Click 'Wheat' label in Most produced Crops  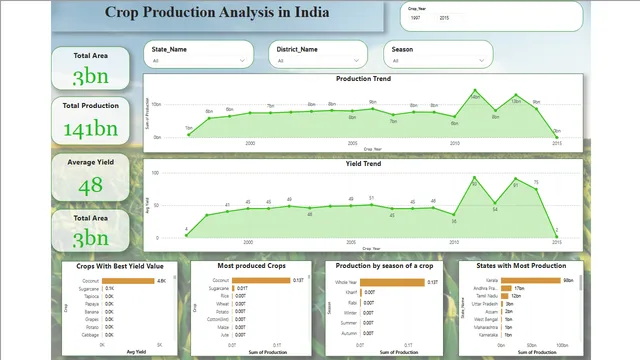click(x=222, y=304)
